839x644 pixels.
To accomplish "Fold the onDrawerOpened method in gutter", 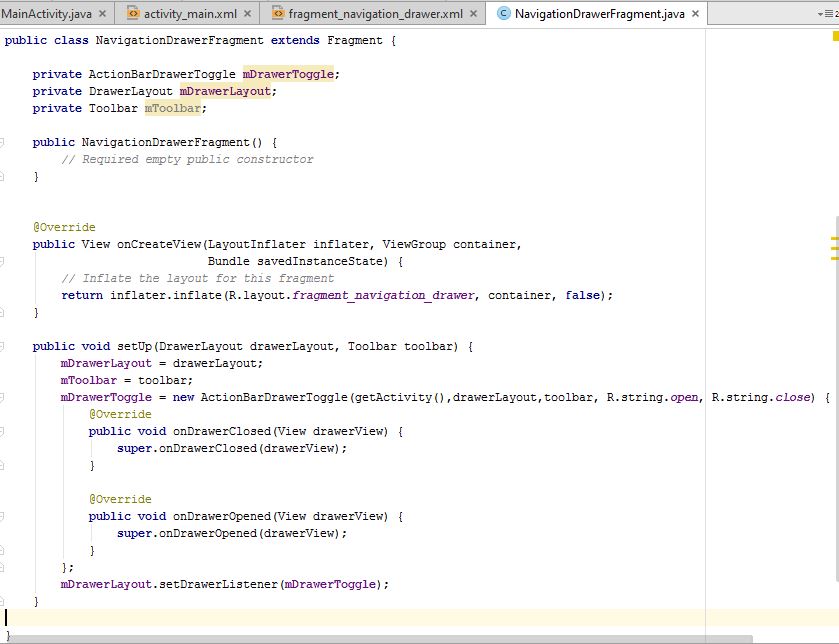I will point(3,516).
